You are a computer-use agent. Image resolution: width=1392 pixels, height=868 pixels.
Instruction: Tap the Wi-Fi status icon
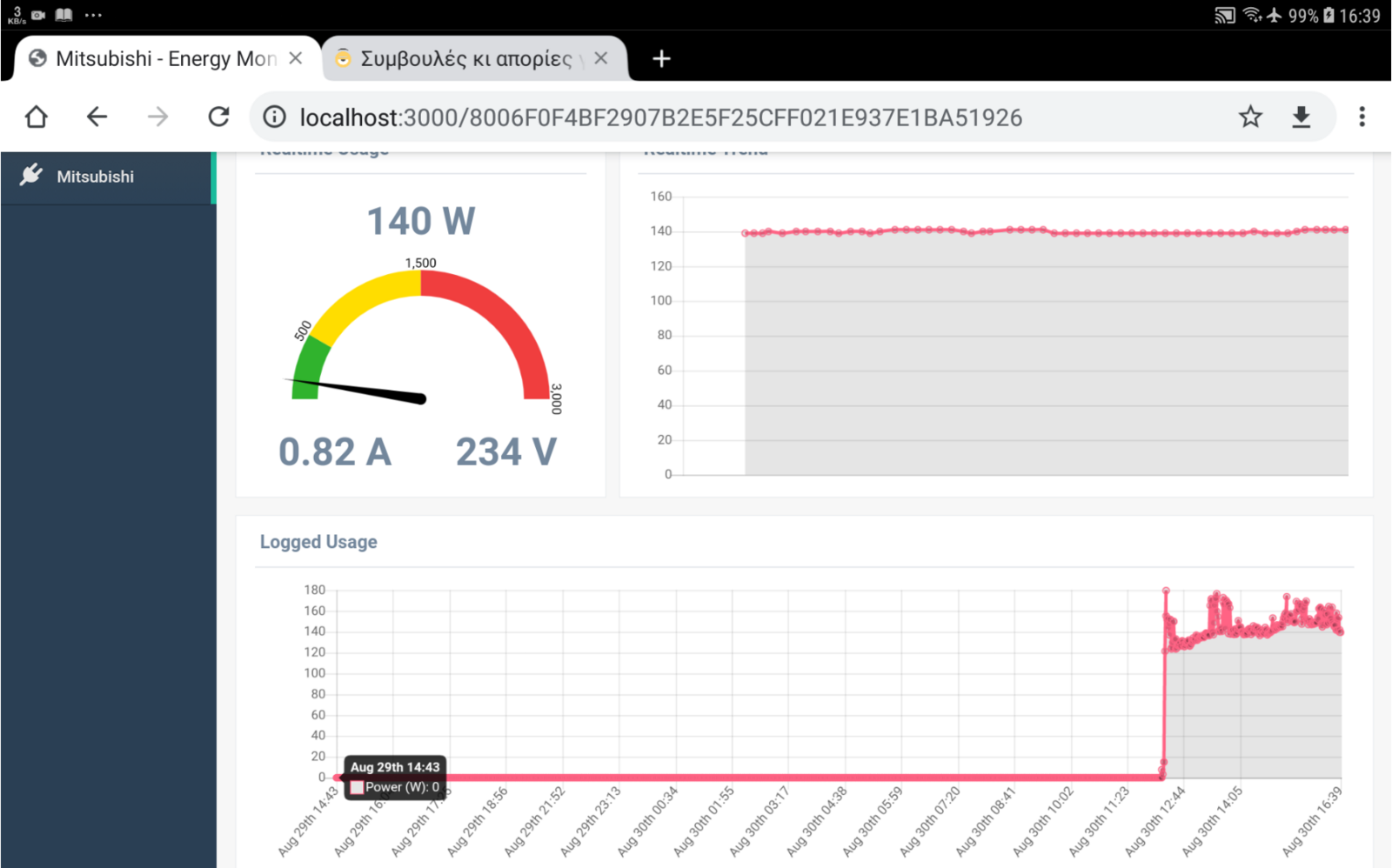1253,15
